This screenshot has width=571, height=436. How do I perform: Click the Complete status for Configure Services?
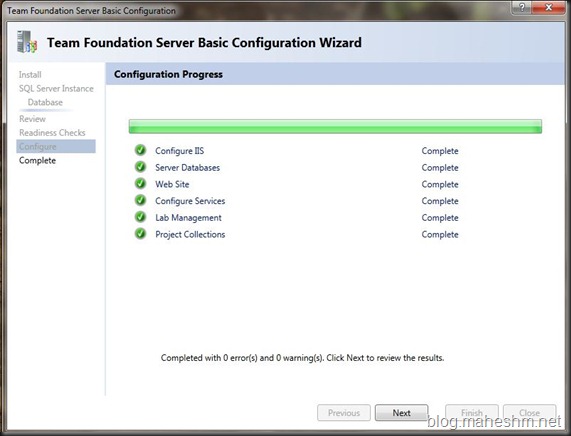pos(440,201)
